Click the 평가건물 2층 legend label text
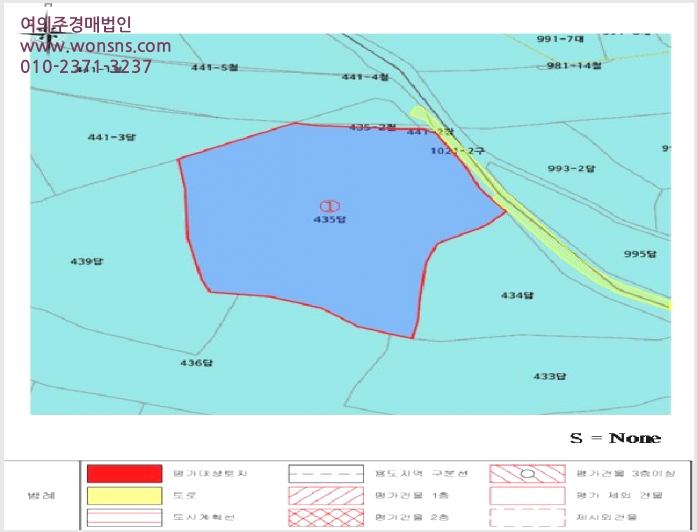Viewport: 697px width, 532px height. (412, 517)
